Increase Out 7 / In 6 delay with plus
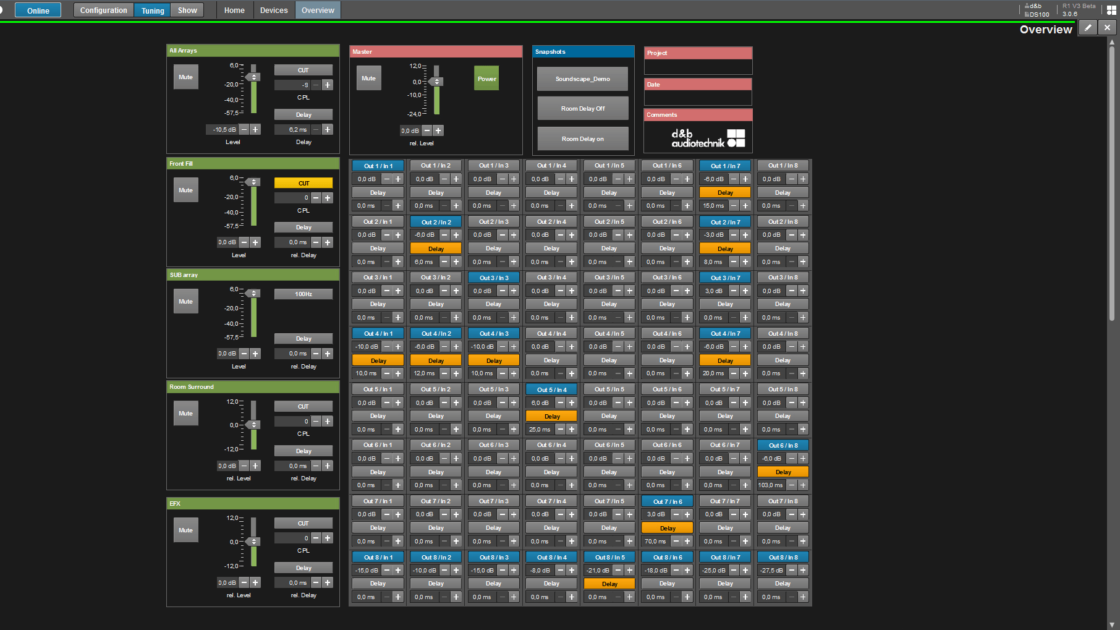1120x630 pixels. 687,541
